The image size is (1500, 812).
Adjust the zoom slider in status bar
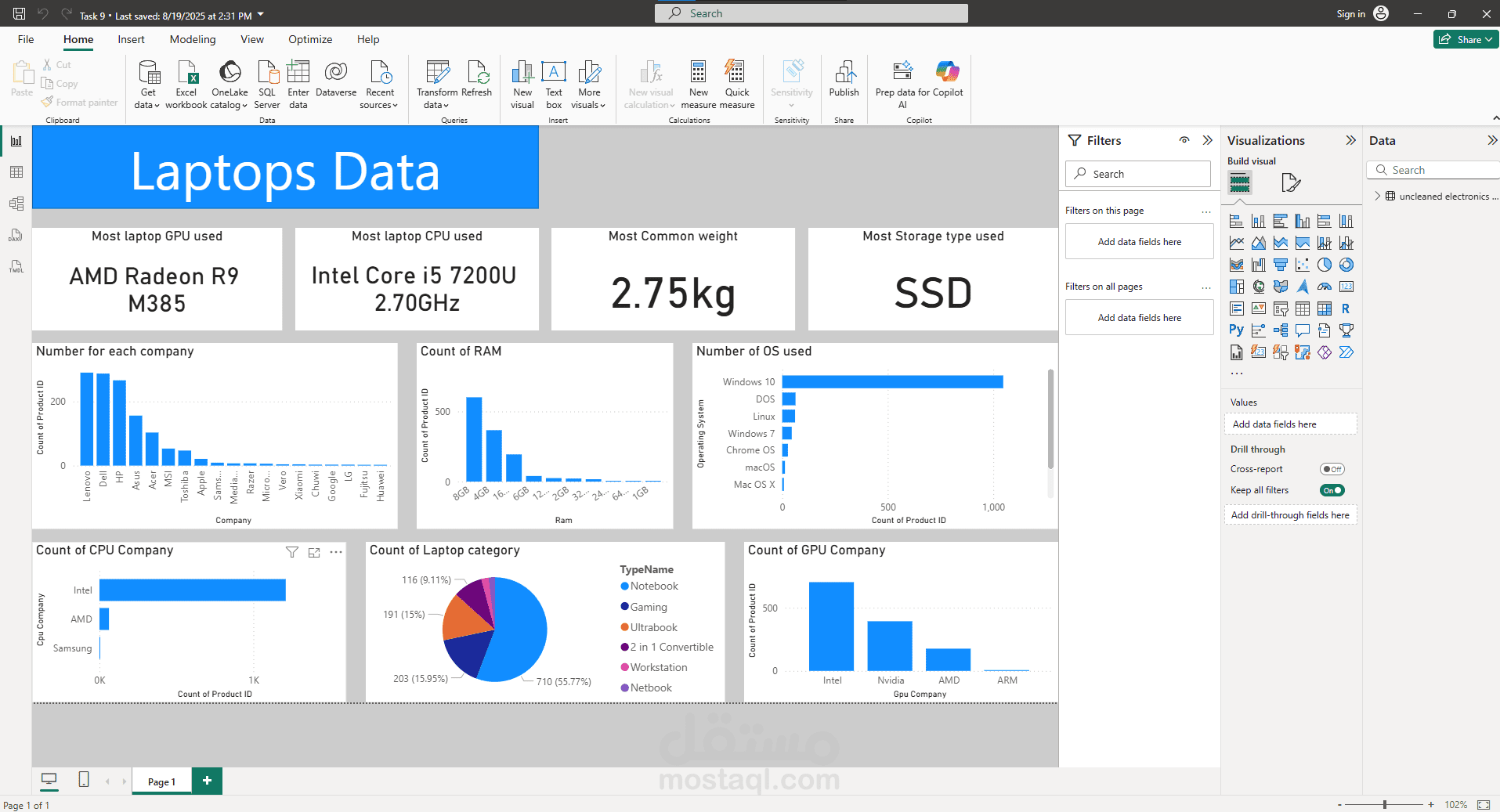pos(1385,804)
